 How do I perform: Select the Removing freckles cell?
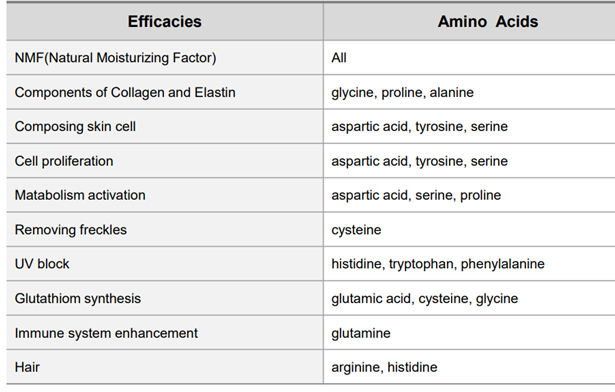tap(165, 230)
